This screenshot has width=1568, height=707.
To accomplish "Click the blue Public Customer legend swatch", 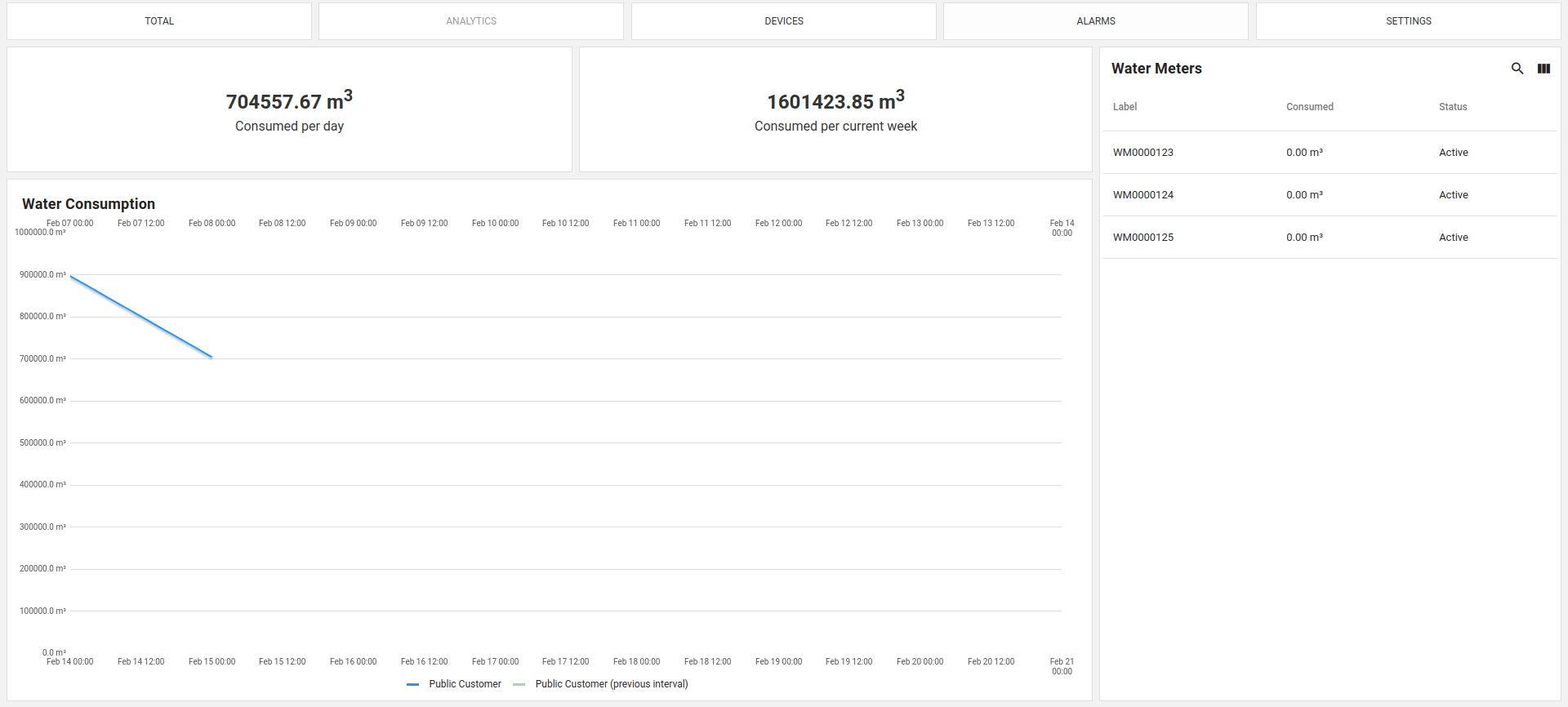I will pyautogui.click(x=413, y=684).
